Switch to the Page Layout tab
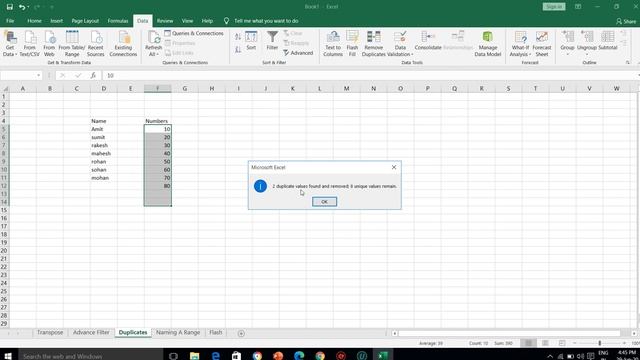 click(x=85, y=21)
